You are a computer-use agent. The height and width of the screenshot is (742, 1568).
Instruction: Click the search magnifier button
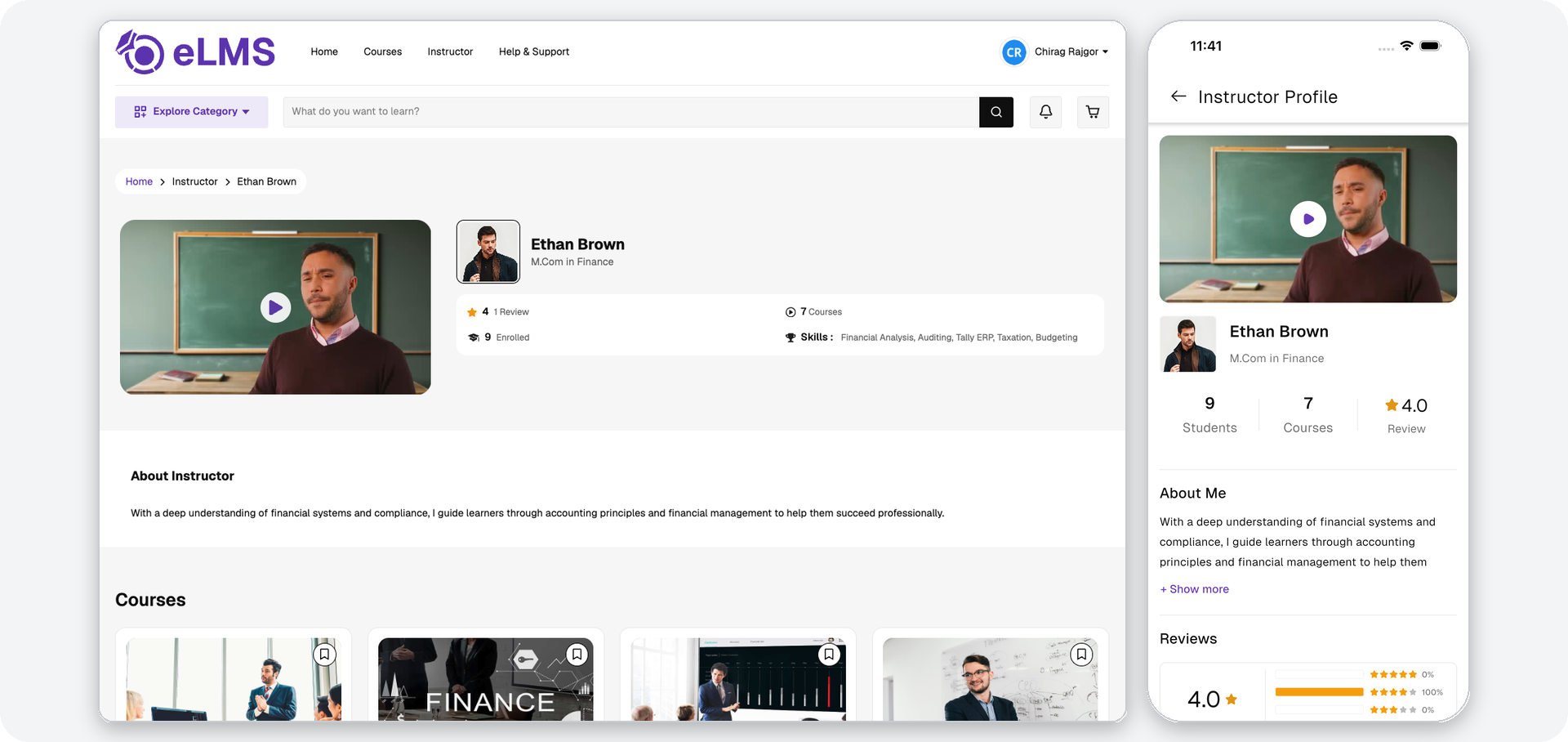(x=996, y=112)
